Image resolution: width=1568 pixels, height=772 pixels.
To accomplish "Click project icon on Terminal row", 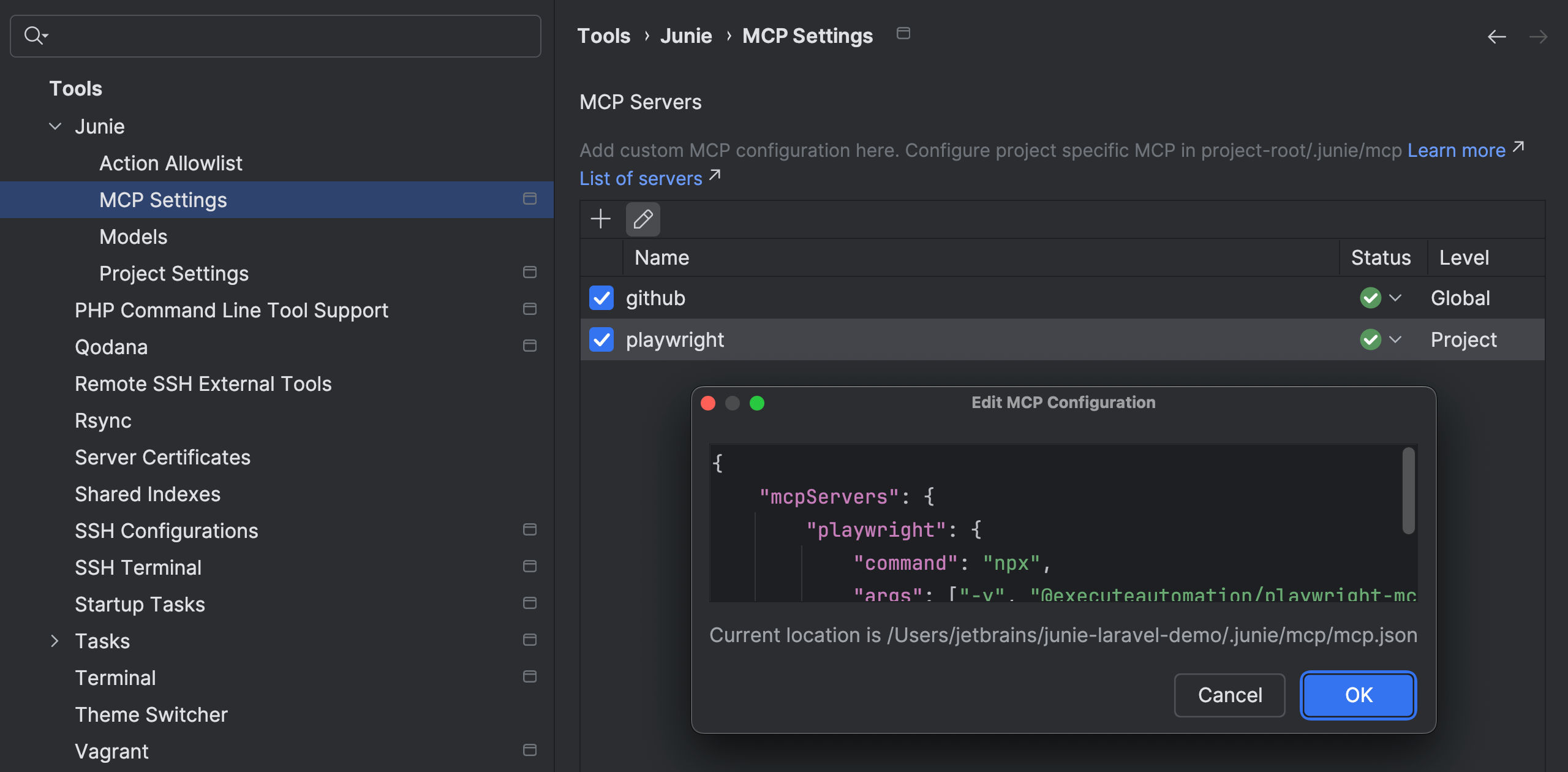I will coord(530,676).
